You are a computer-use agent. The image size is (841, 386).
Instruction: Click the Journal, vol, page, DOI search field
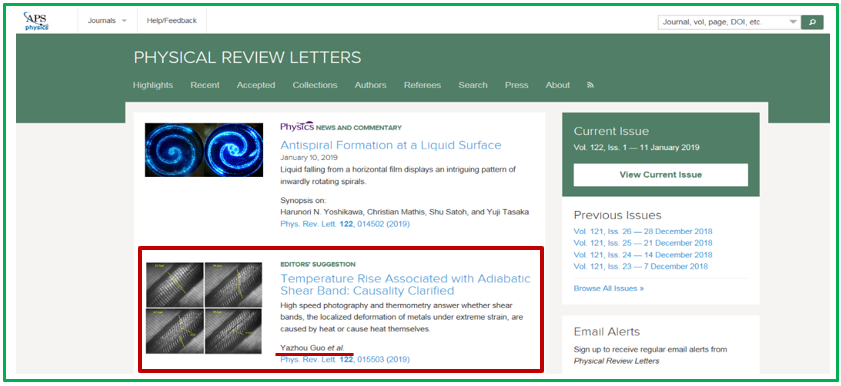point(722,23)
